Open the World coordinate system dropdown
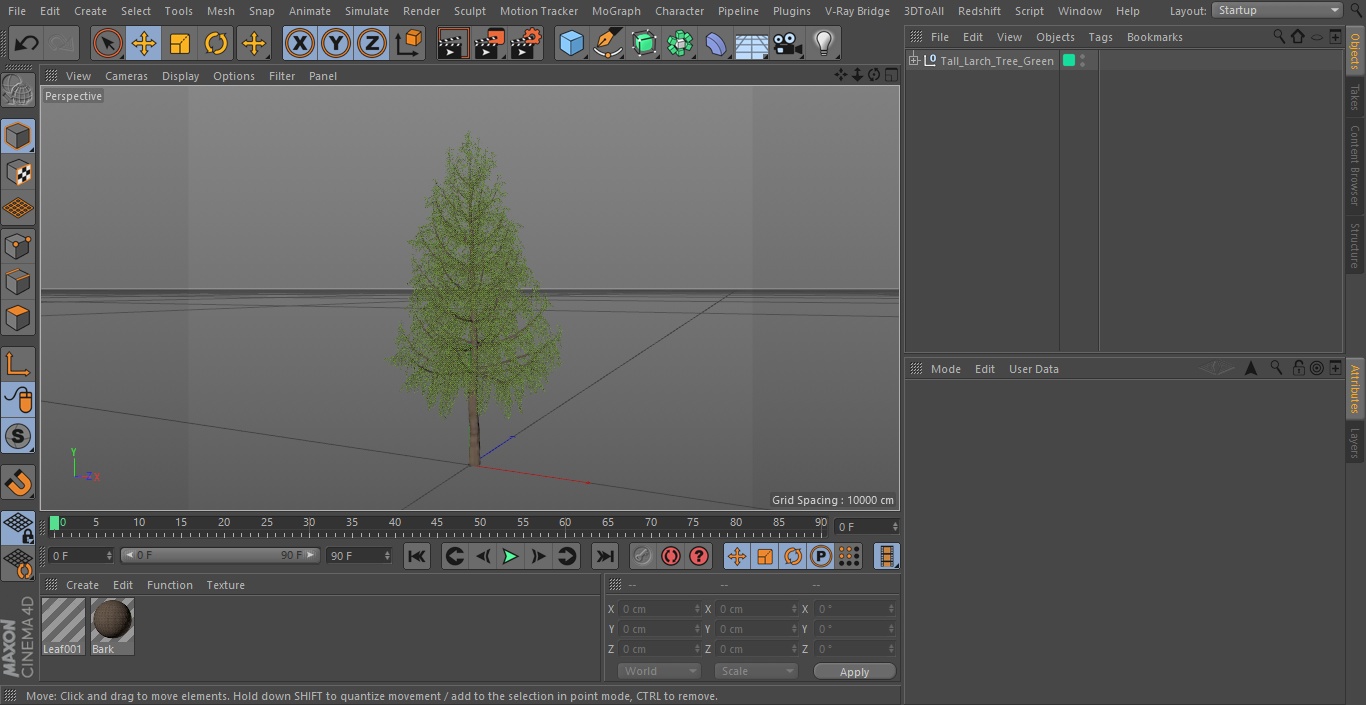This screenshot has height=705, width=1366. click(x=658, y=671)
